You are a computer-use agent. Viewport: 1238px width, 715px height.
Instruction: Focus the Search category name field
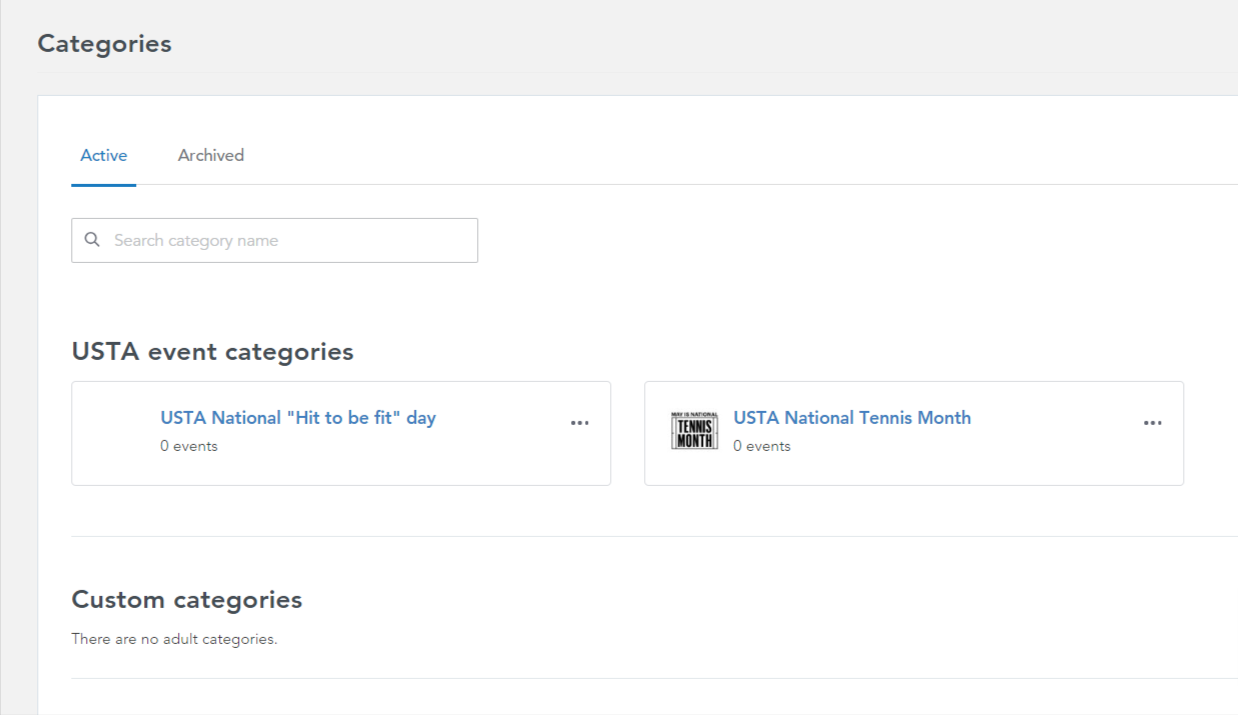(274, 240)
